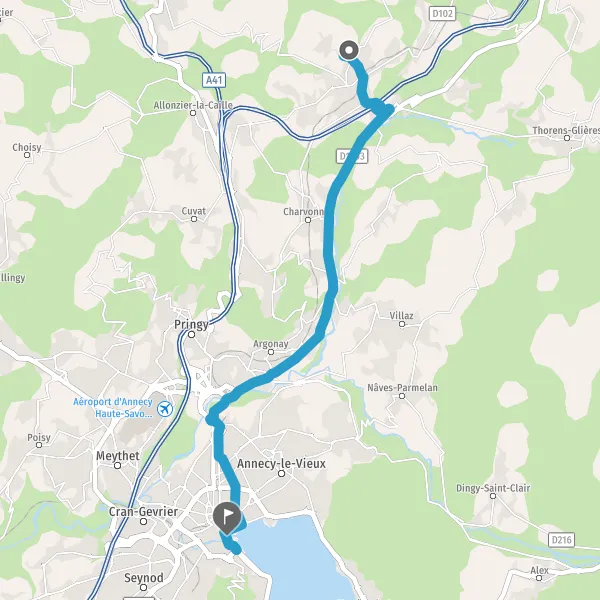Click the airport airplane icon

[x=165, y=409]
